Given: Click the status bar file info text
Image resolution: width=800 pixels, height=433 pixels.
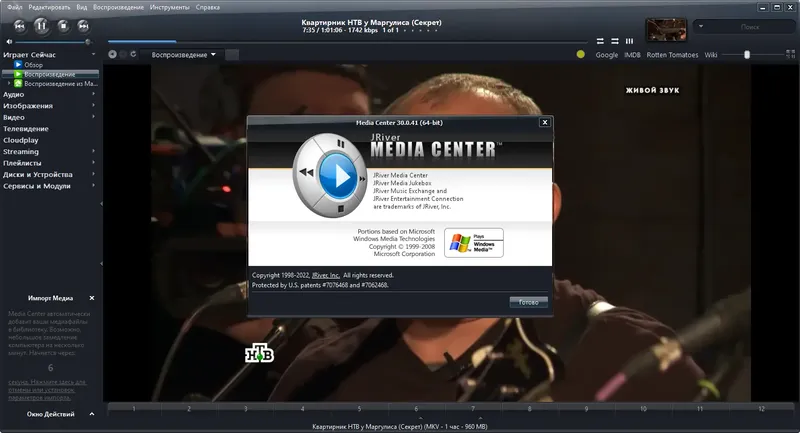Looking at the screenshot, I should tap(399, 426).
